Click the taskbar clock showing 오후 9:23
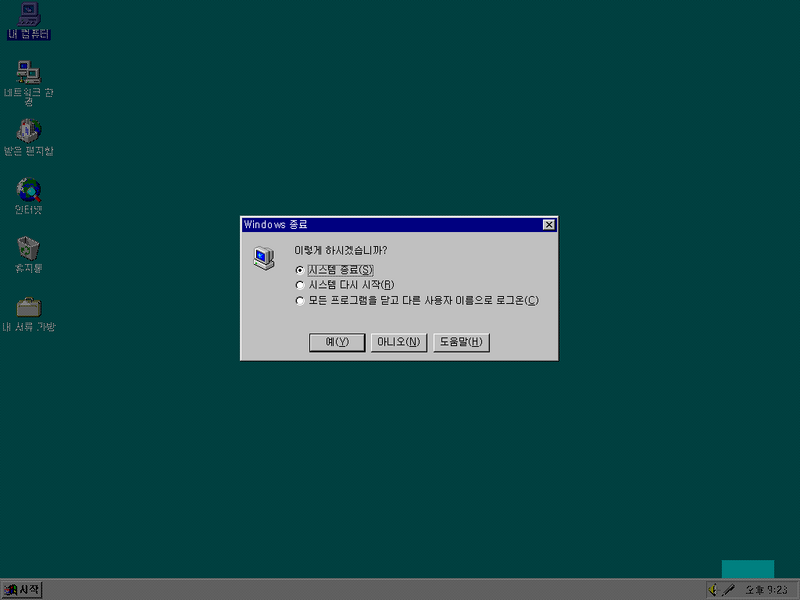Viewport: 800px width, 600px height. click(766, 590)
